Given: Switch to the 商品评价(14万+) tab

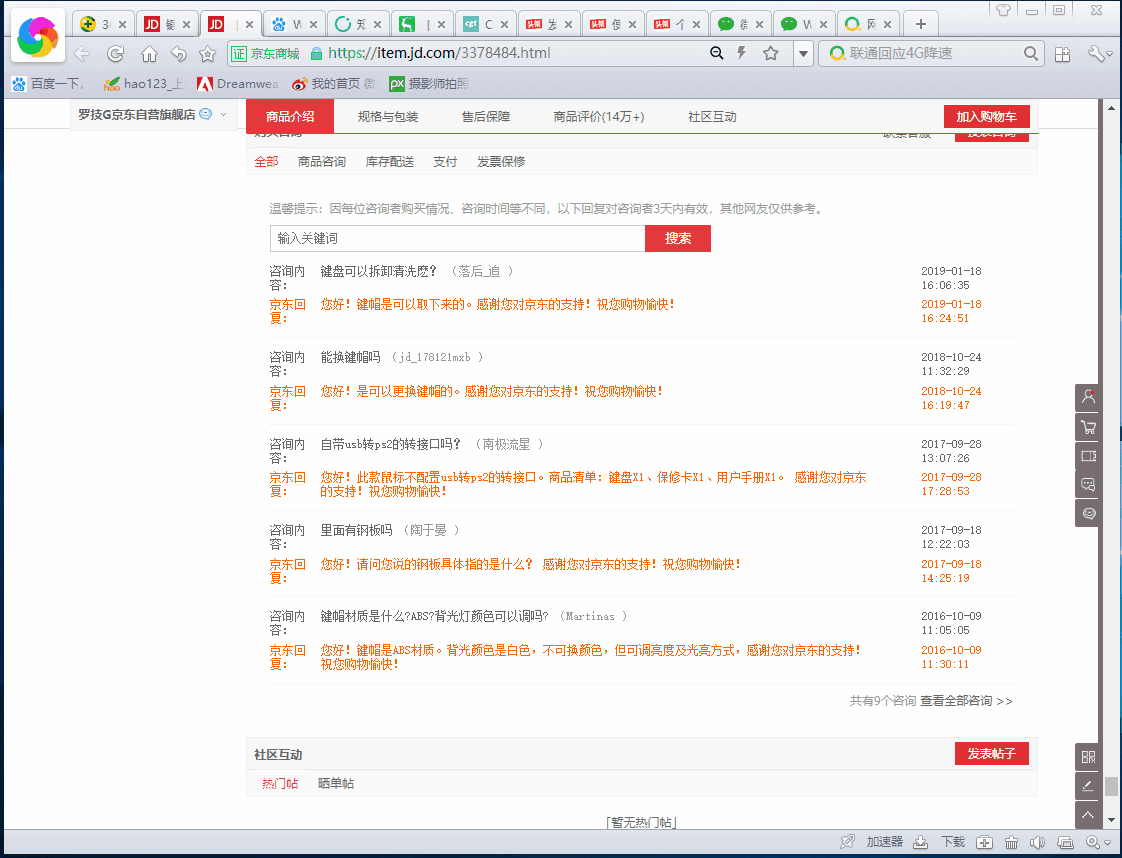Looking at the screenshot, I should click(x=599, y=117).
